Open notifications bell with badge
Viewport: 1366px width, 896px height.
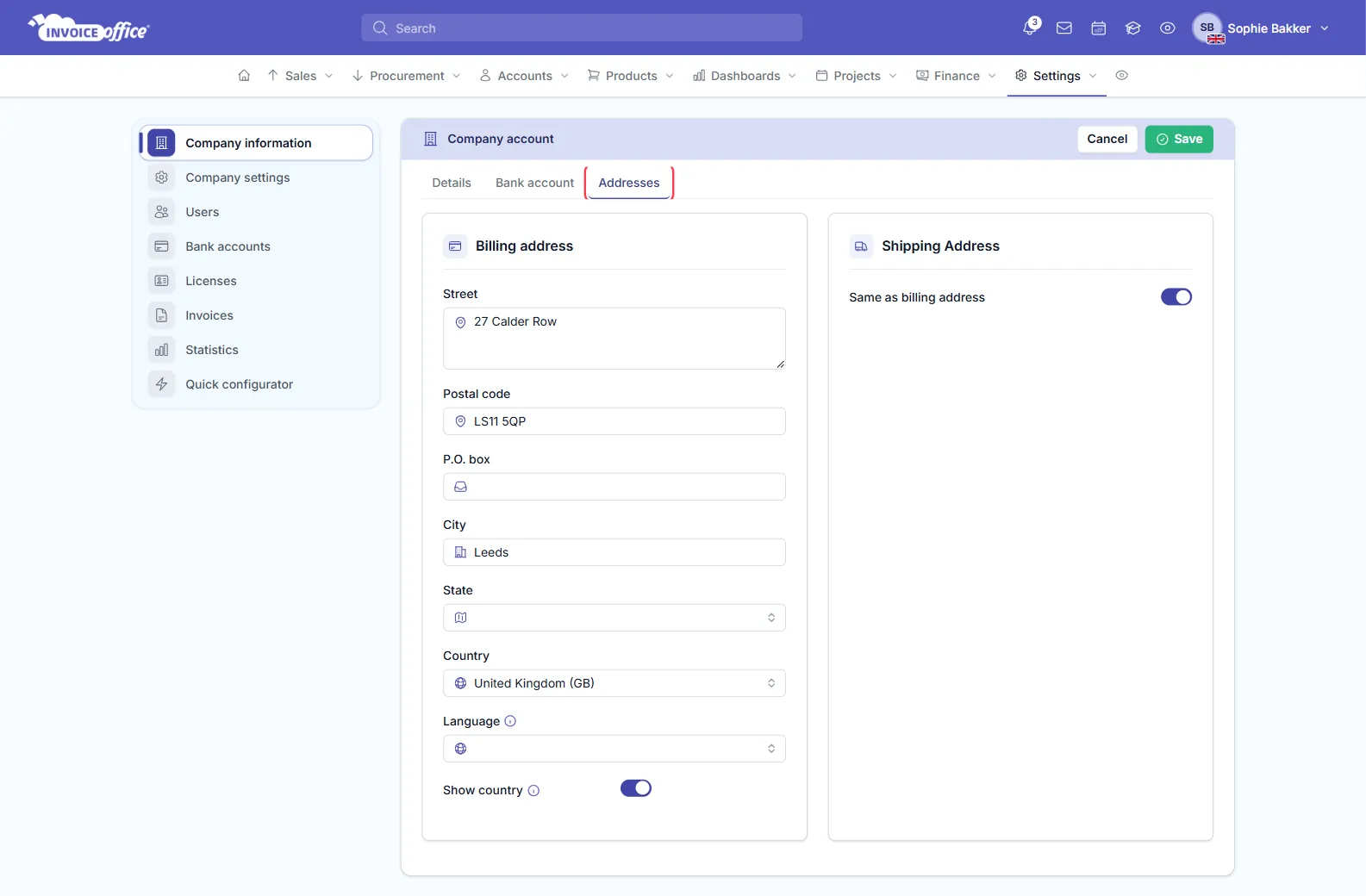pyautogui.click(x=1031, y=27)
